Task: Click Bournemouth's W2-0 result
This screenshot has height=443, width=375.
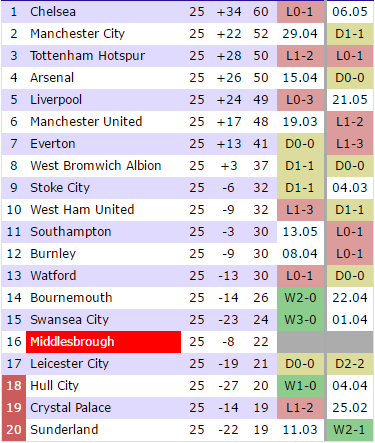Action: [300, 298]
